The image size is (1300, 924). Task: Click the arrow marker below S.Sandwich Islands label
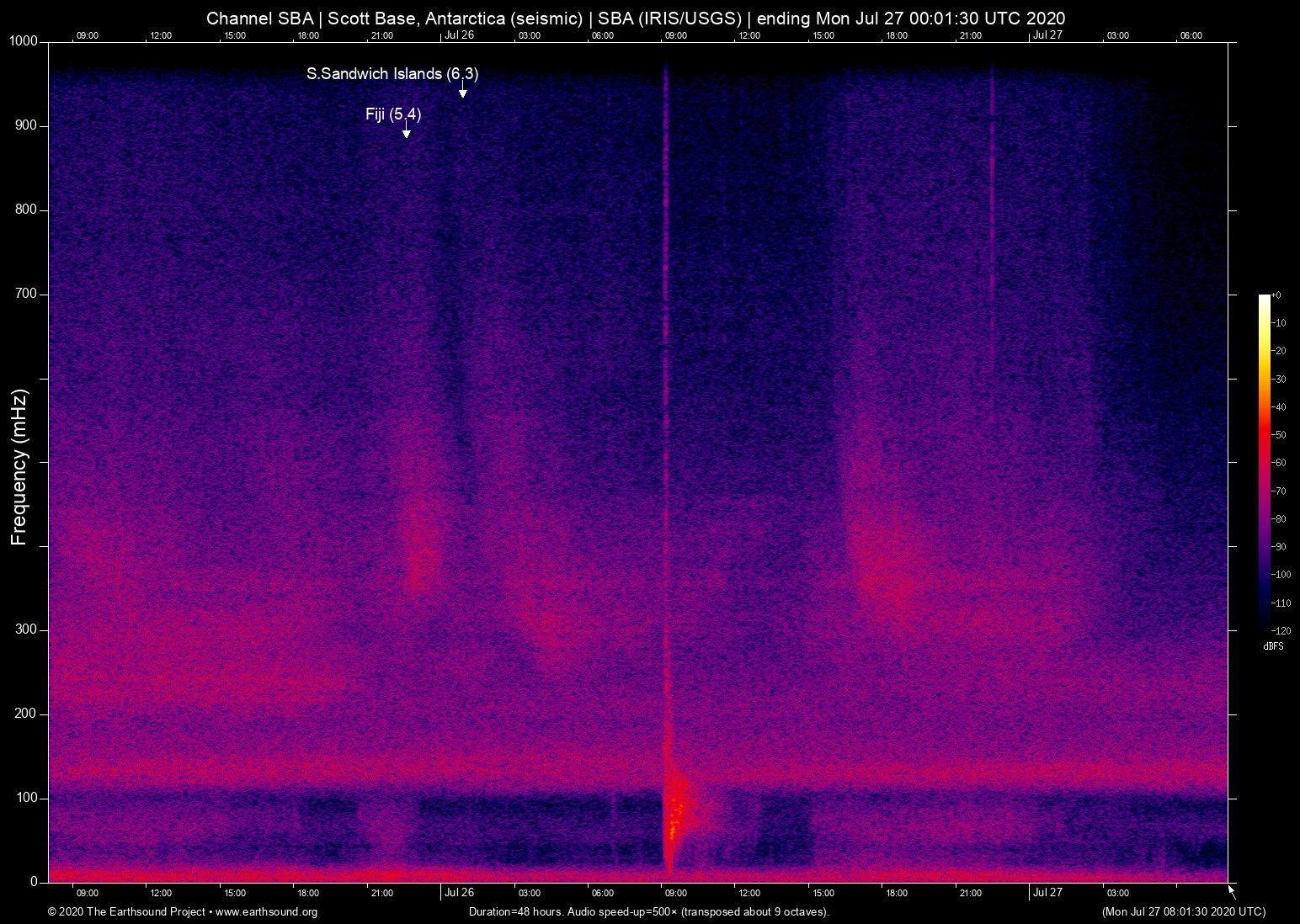click(x=462, y=91)
